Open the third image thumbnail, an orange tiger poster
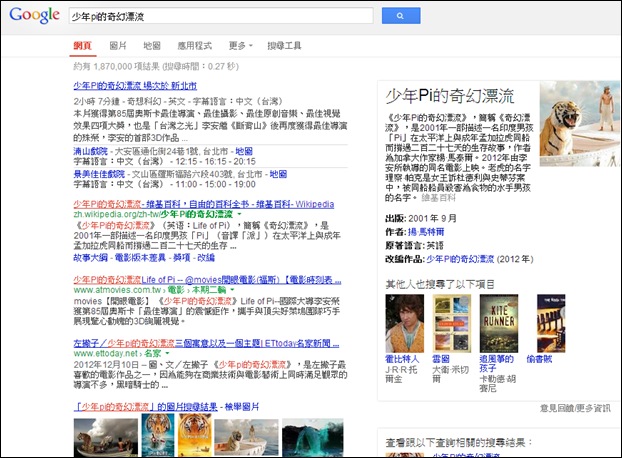Viewport: 622px width, 458px height. [195, 436]
